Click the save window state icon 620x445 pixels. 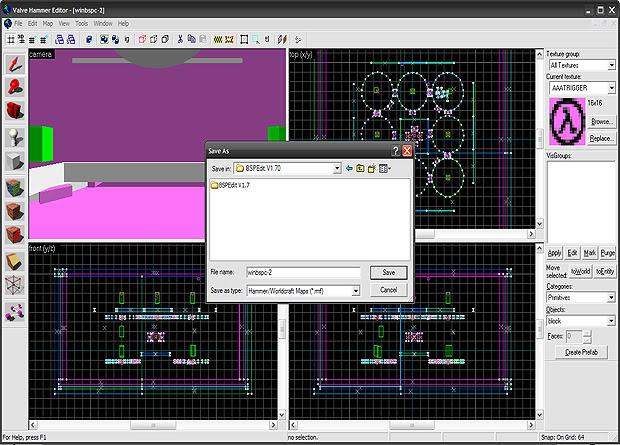point(71,39)
